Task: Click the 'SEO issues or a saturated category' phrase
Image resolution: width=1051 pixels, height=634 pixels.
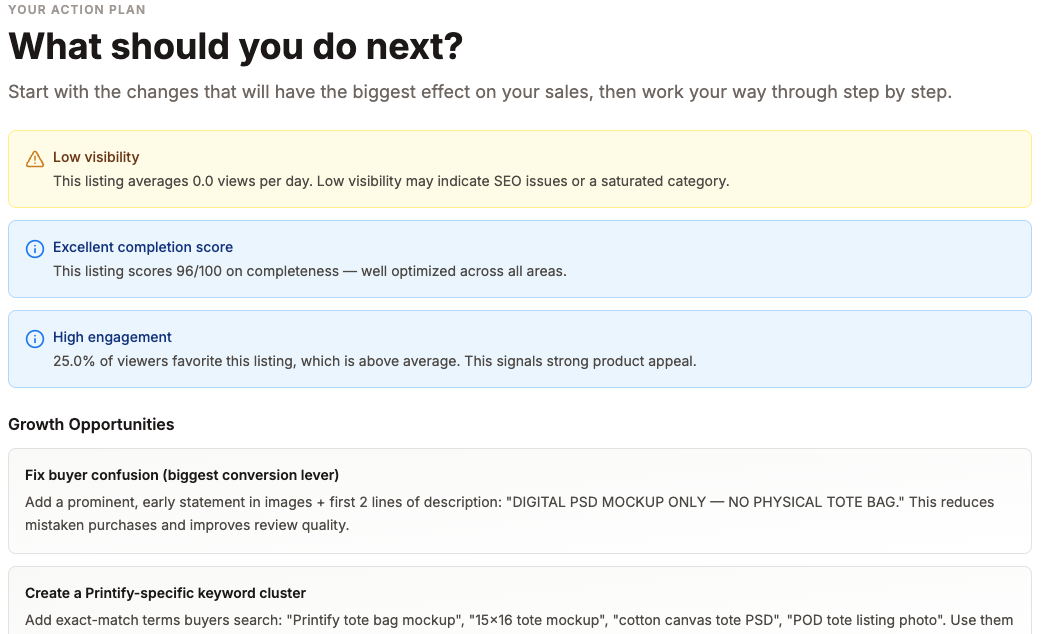Action: click(x=610, y=181)
